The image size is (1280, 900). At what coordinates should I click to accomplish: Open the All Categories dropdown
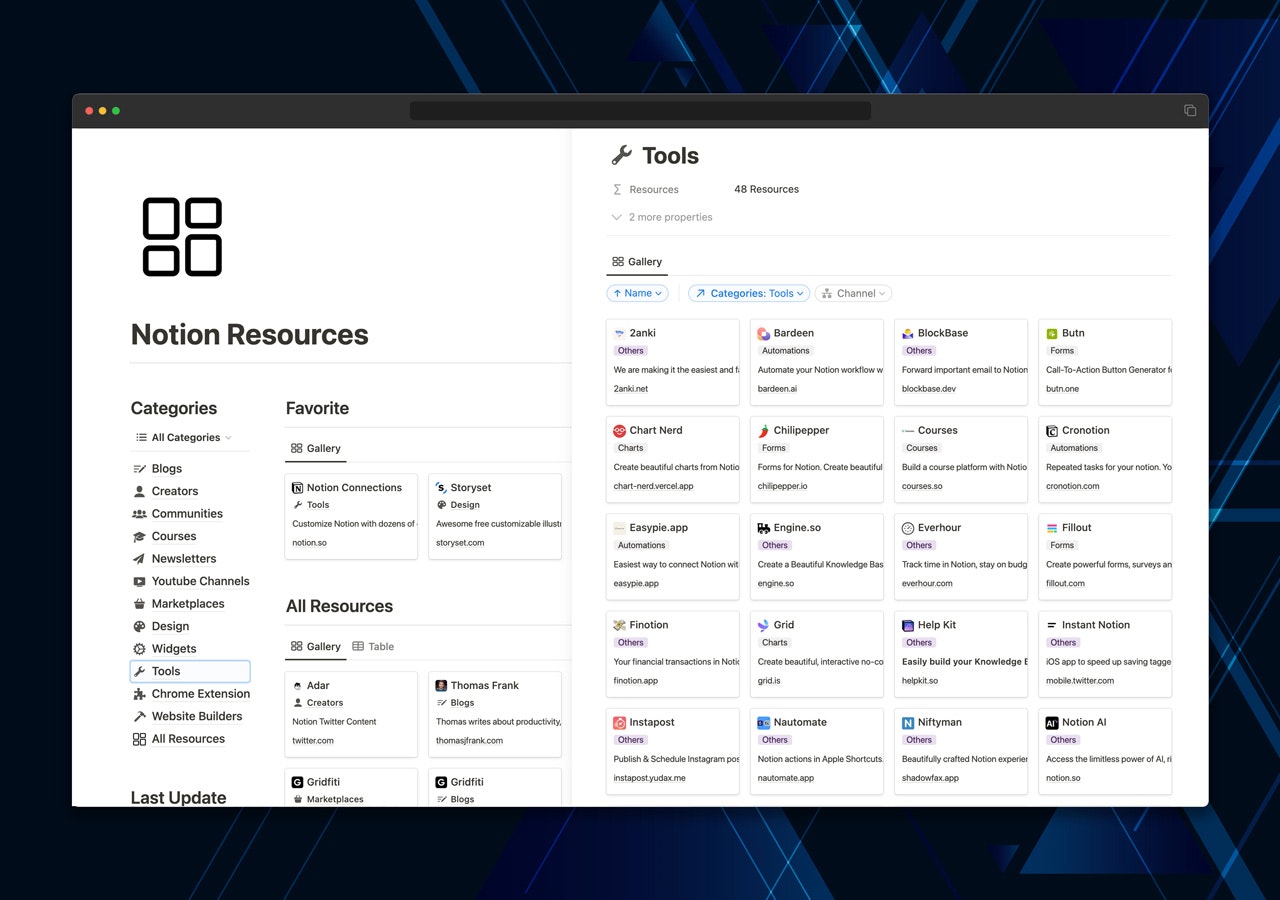184,437
